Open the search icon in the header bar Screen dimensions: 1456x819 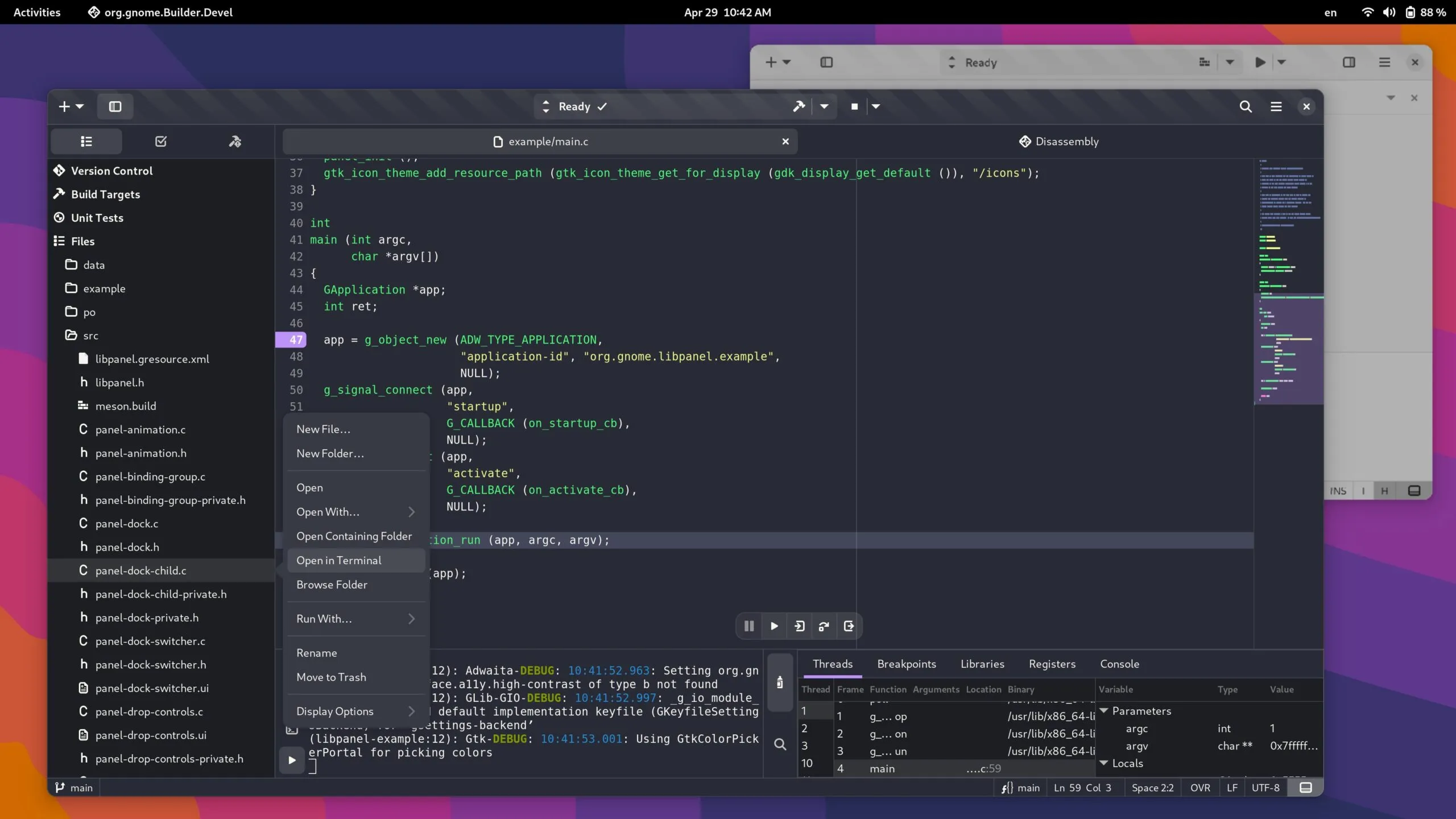[x=1246, y=106]
